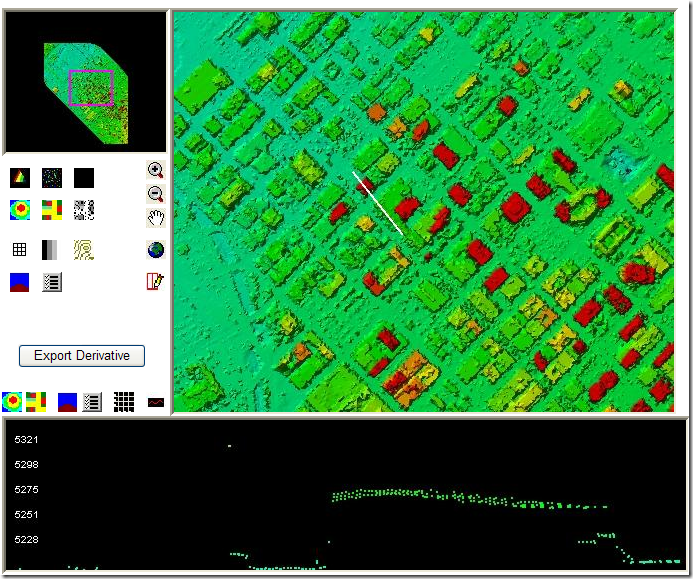This screenshot has width=693, height=579.
Task: Click heat-map icon in strip below Export Derivative
Action: tap(12, 402)
